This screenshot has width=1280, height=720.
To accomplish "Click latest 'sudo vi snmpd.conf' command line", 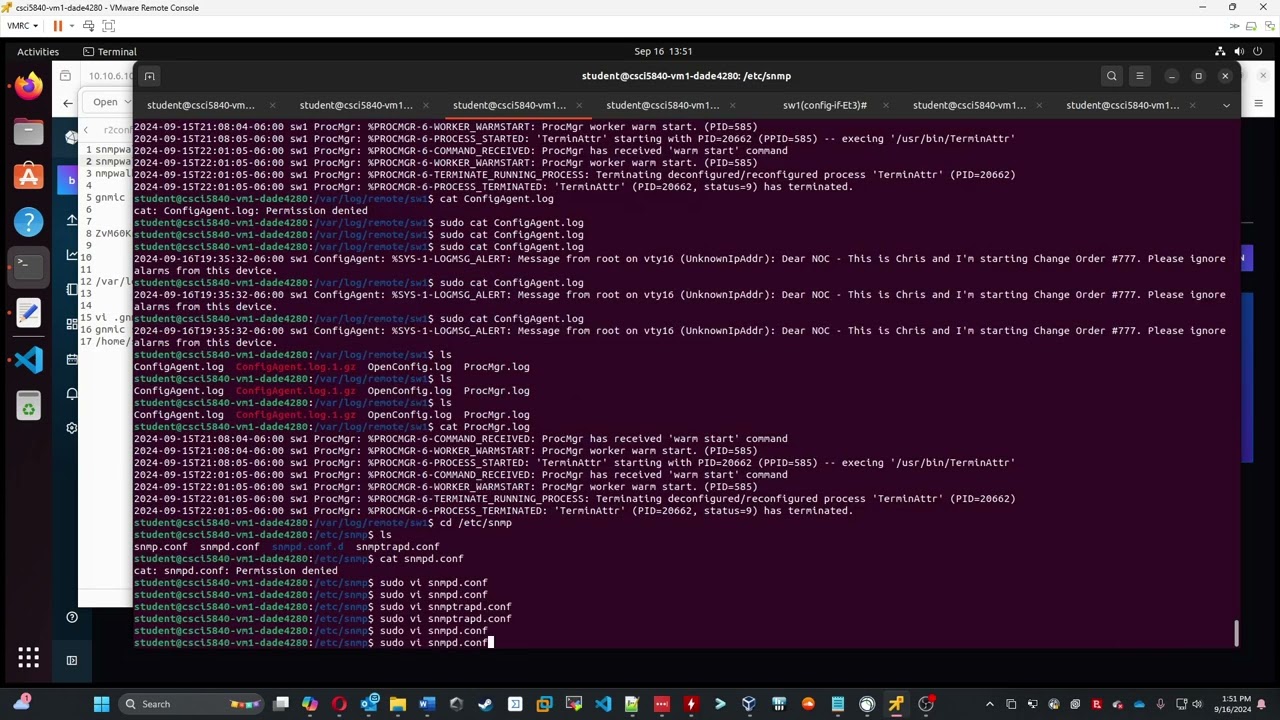I will 433,643.
